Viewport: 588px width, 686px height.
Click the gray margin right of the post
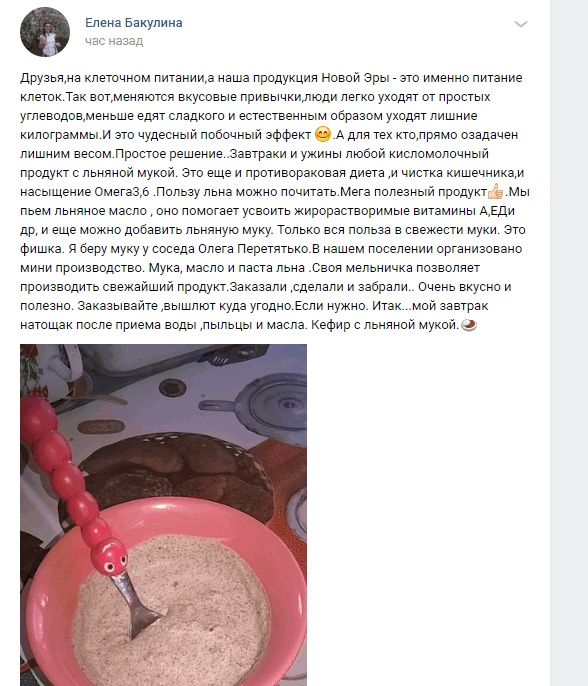(569, 343)
